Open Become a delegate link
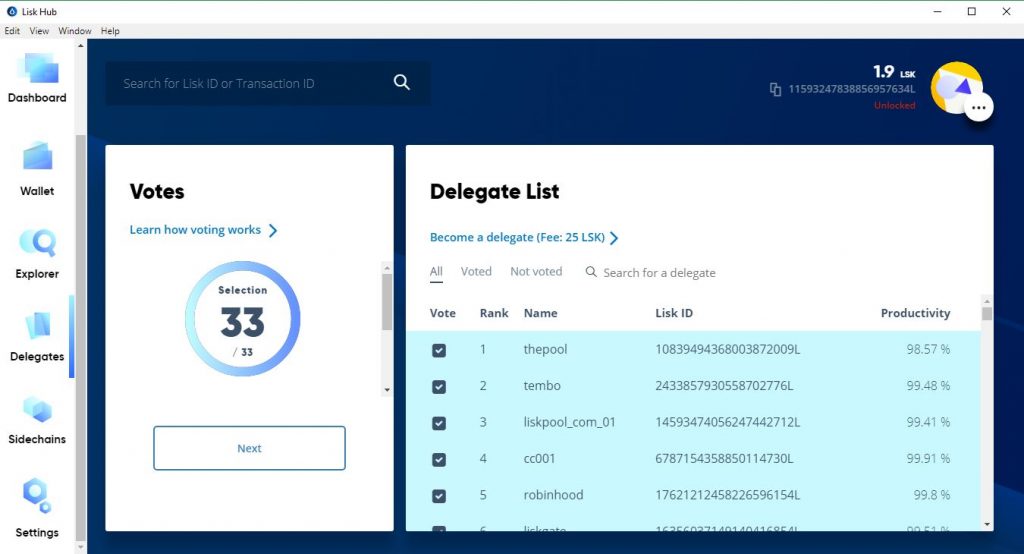This screenshot has height=554, width=1024. point(517,237)
